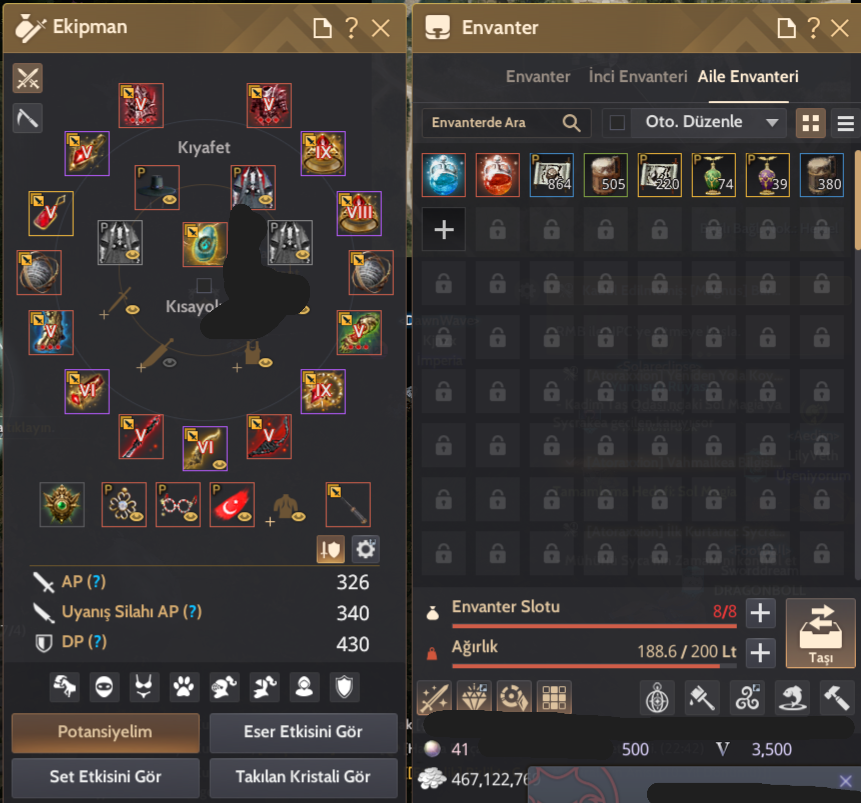Increase Ağırlık limit with plus button
The height and width of the screenshot is (803, 861).
(760, 653)
